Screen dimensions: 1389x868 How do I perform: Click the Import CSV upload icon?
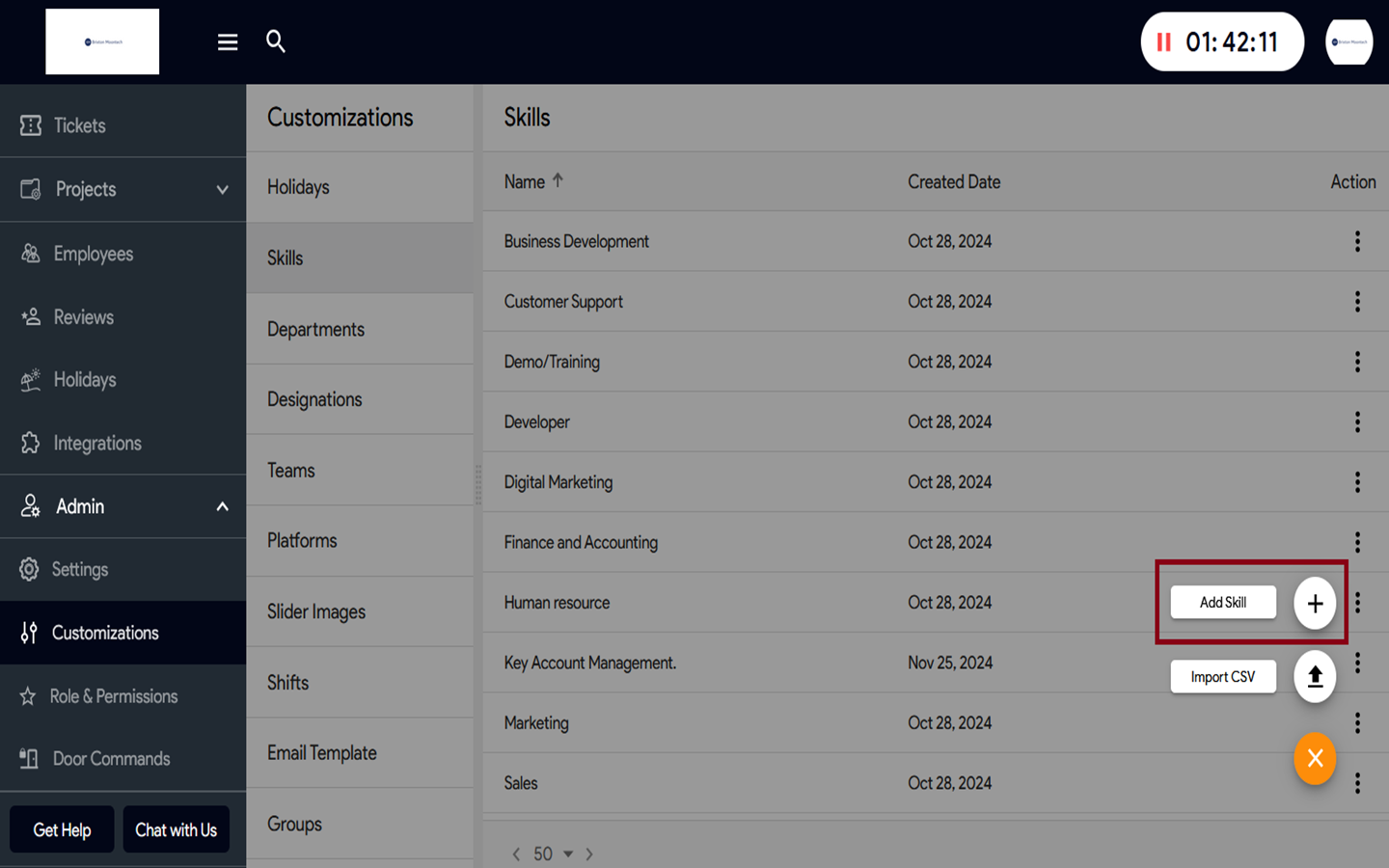[1315, 677]
